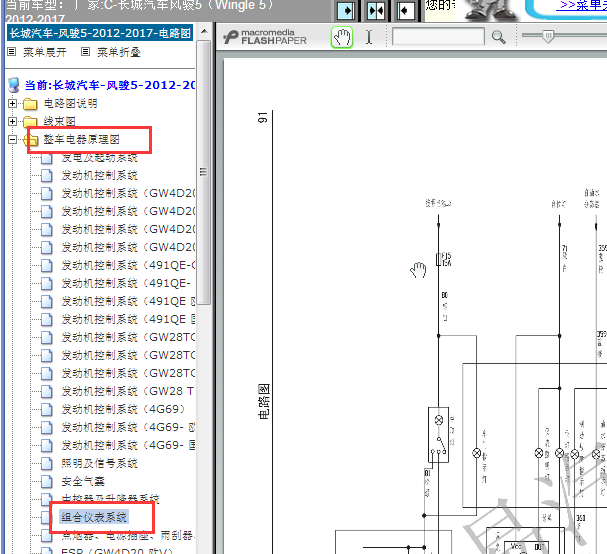The width and height of the screenshot is (607, 554).
Task: Click the FlashPaper search text field
Action: pyautogui.click(x=438, y=37)
